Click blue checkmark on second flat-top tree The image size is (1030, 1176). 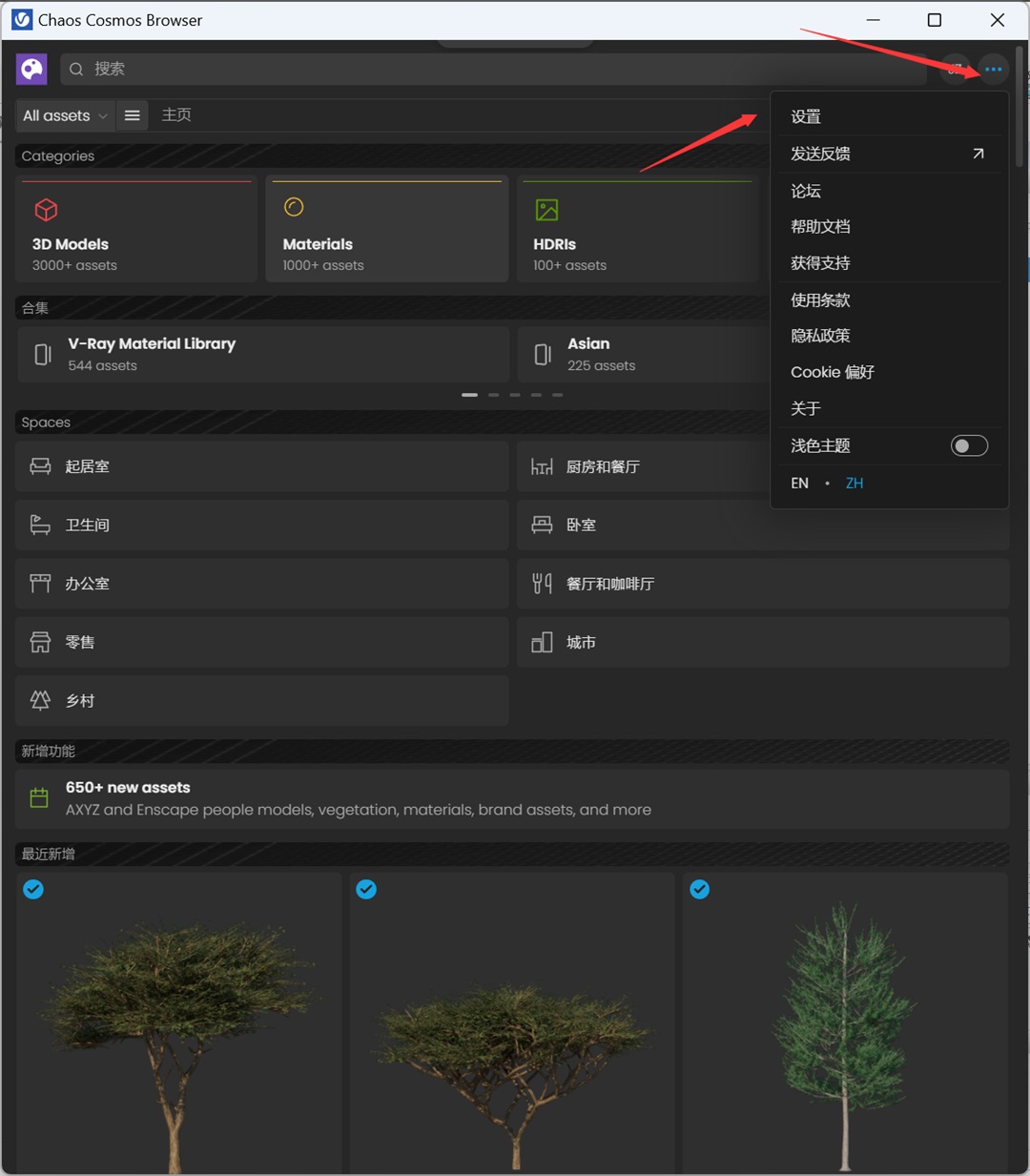point(366,889)
